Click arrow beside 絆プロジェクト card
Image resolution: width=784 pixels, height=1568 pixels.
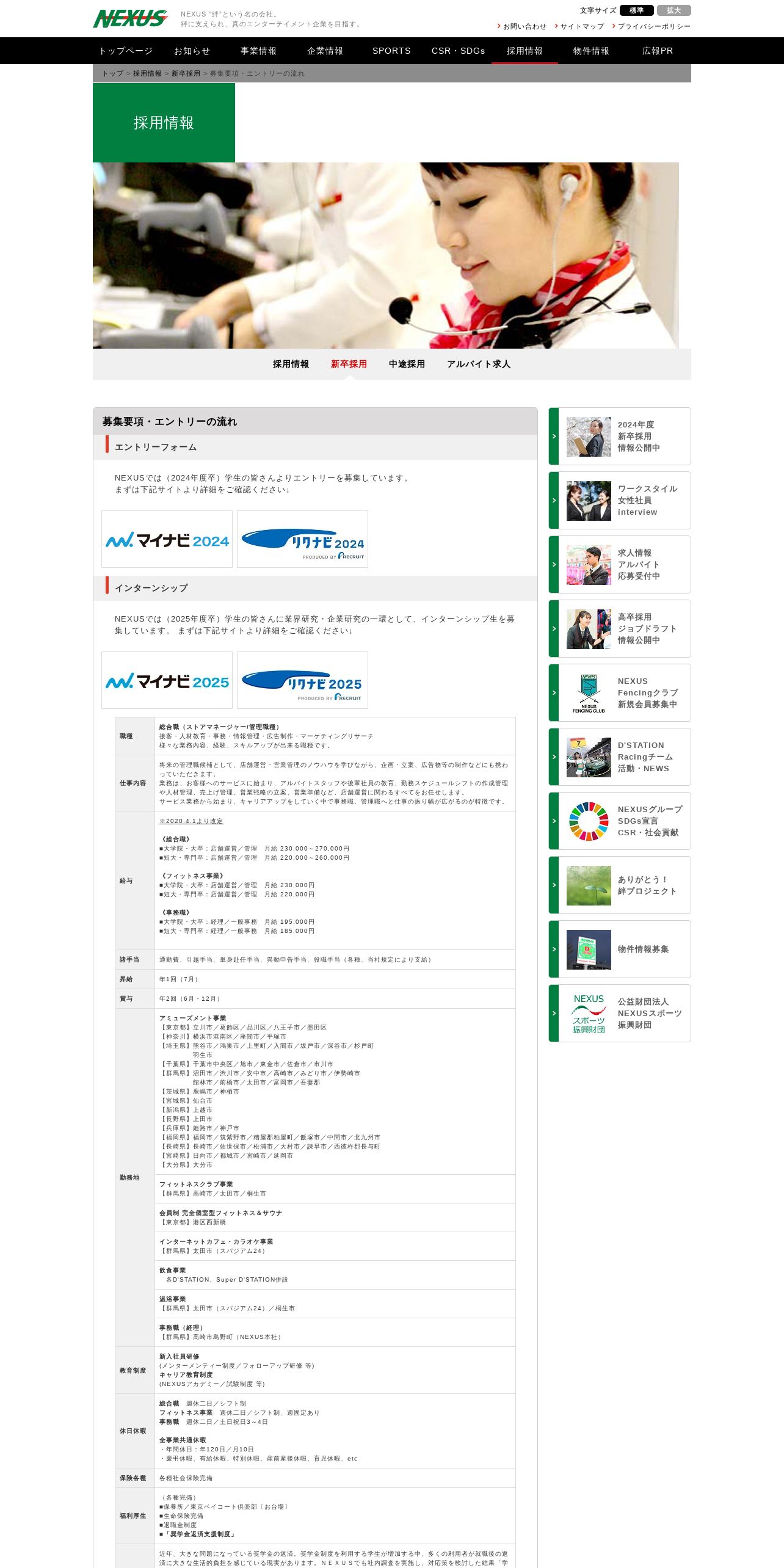(554, 885)
